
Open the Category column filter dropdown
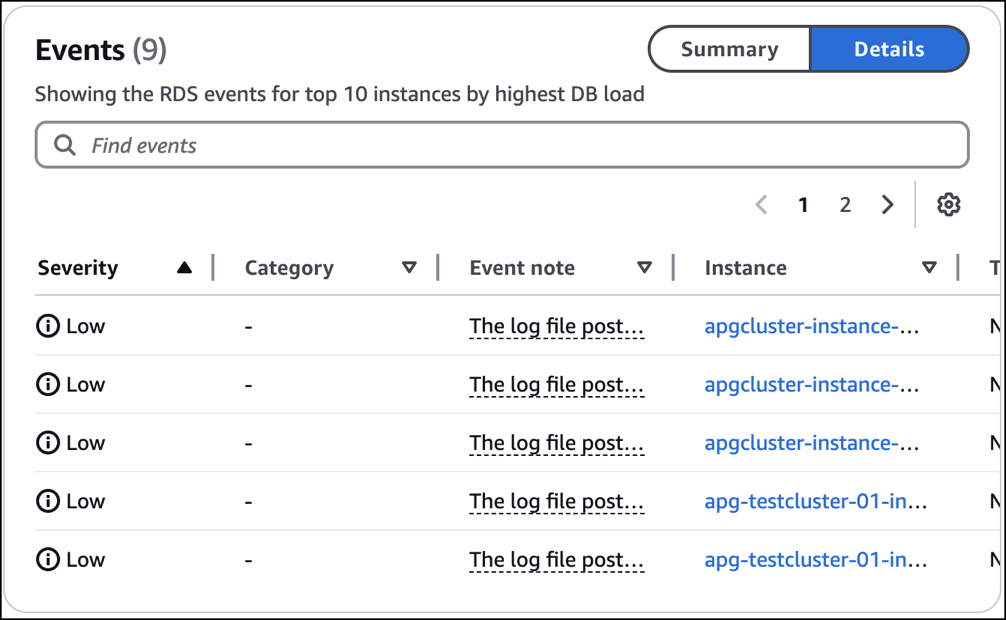[x=409, y=267]
